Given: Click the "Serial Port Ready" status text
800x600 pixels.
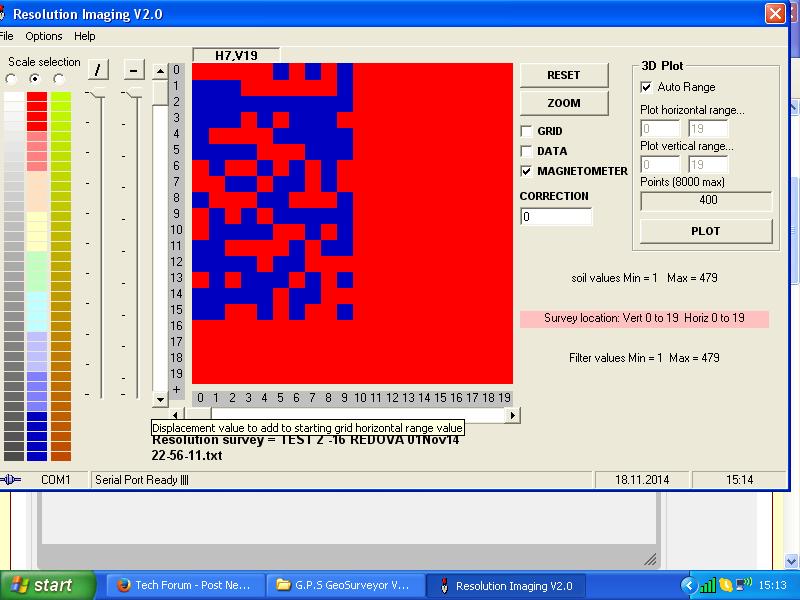Looking at the screenshot, I should [141, 480].
